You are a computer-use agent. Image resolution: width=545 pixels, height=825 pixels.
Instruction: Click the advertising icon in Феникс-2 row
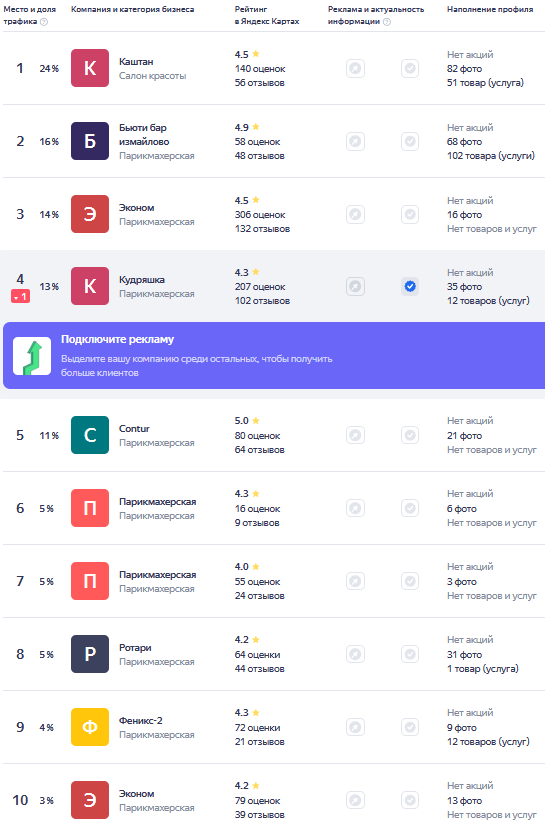(x=356, y=727)
